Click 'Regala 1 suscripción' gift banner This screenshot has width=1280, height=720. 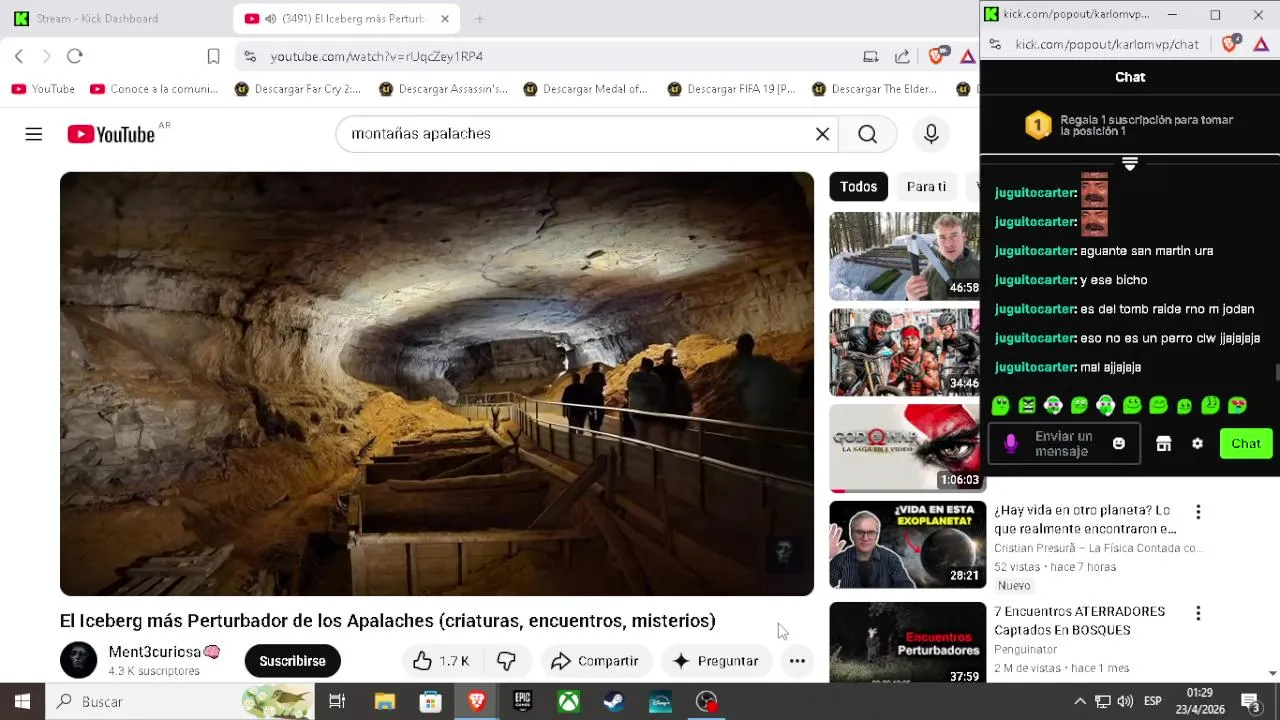pyautogui.click(x=1130, y=125)
